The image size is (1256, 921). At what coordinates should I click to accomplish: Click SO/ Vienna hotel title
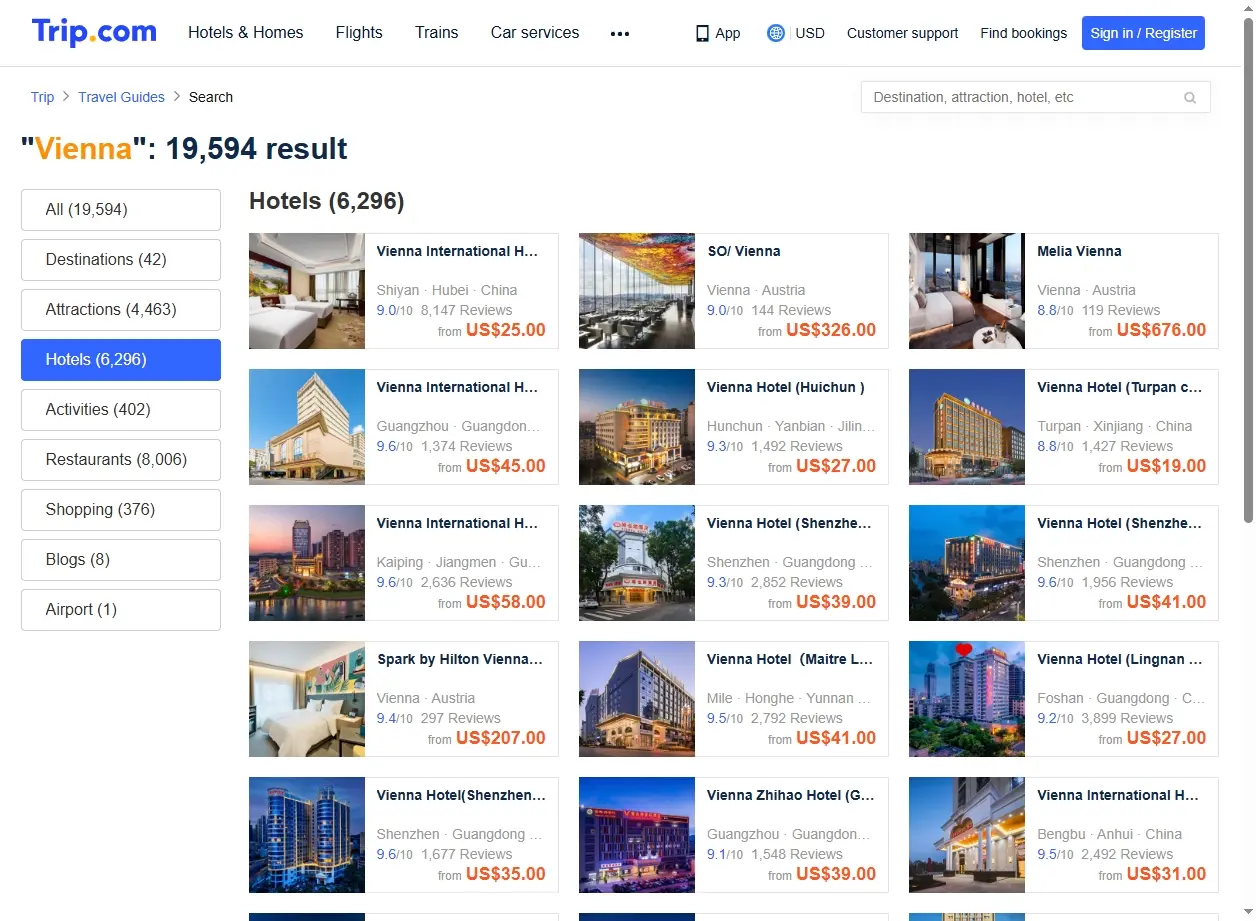744,251
